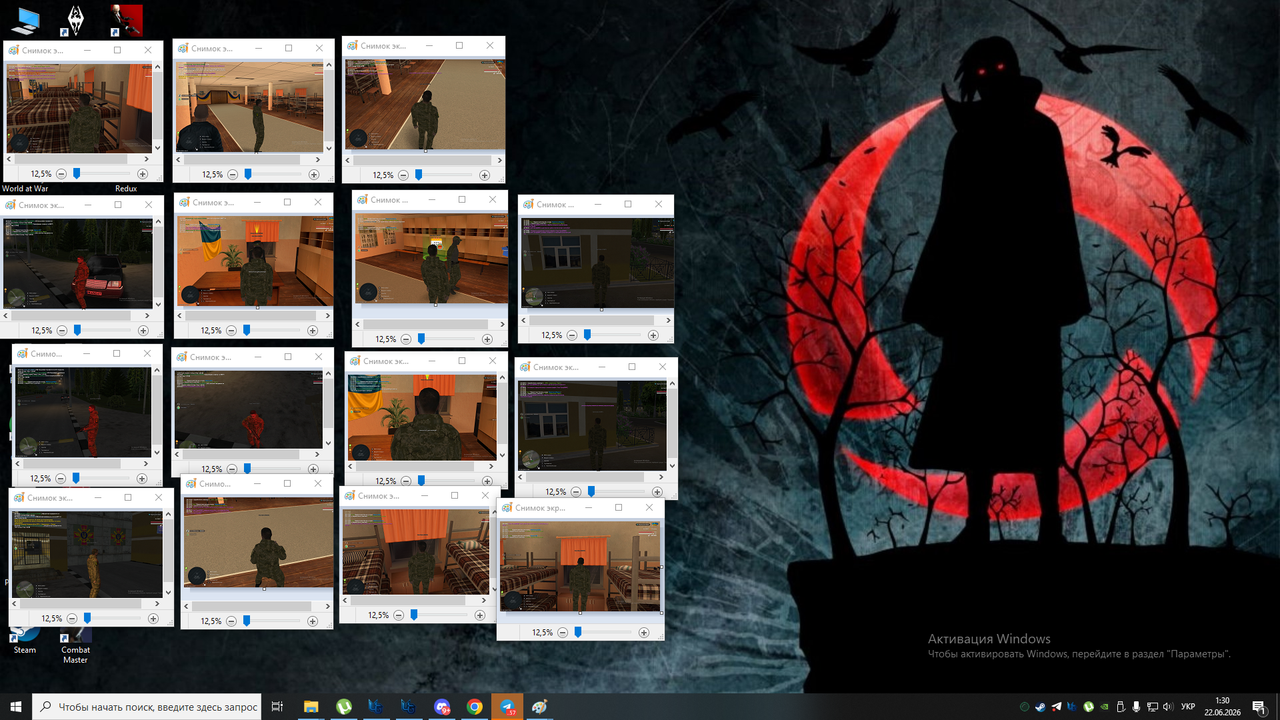
Task: Open the This PC desktop icon
Action: tap(25, 19)
